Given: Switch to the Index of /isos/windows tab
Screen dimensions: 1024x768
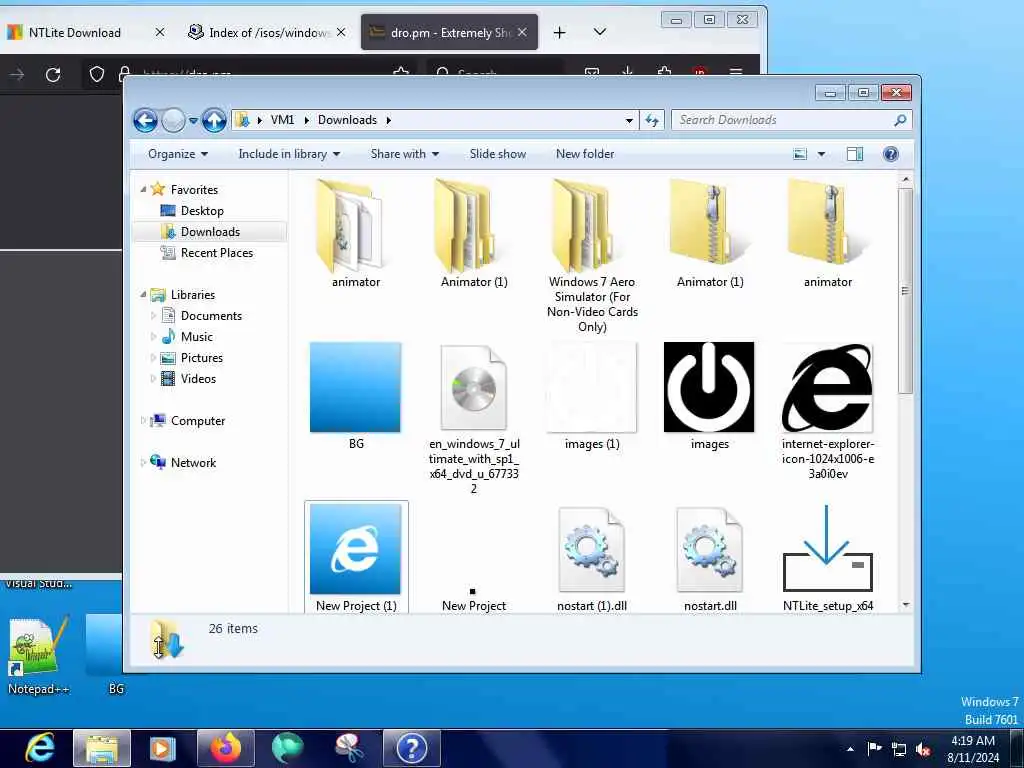Looking at the screenshot, I should 266,33.
